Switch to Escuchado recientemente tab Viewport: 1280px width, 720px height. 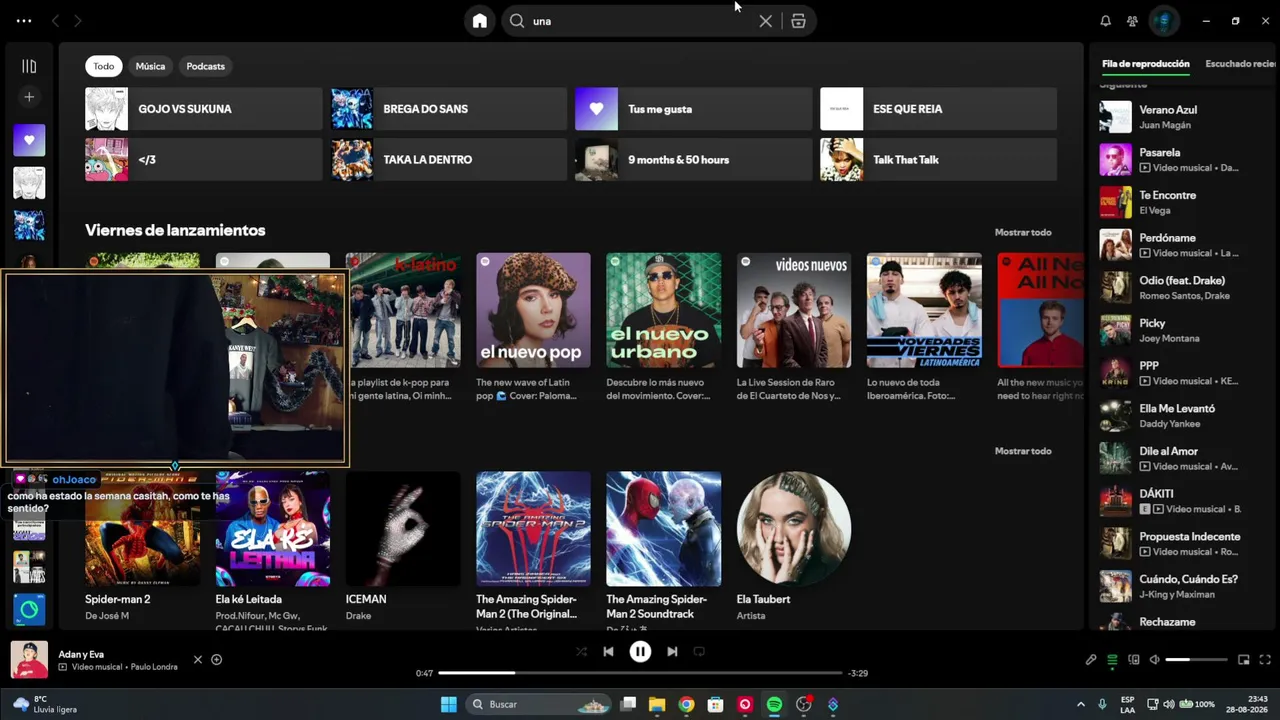tap(1241, 64)
